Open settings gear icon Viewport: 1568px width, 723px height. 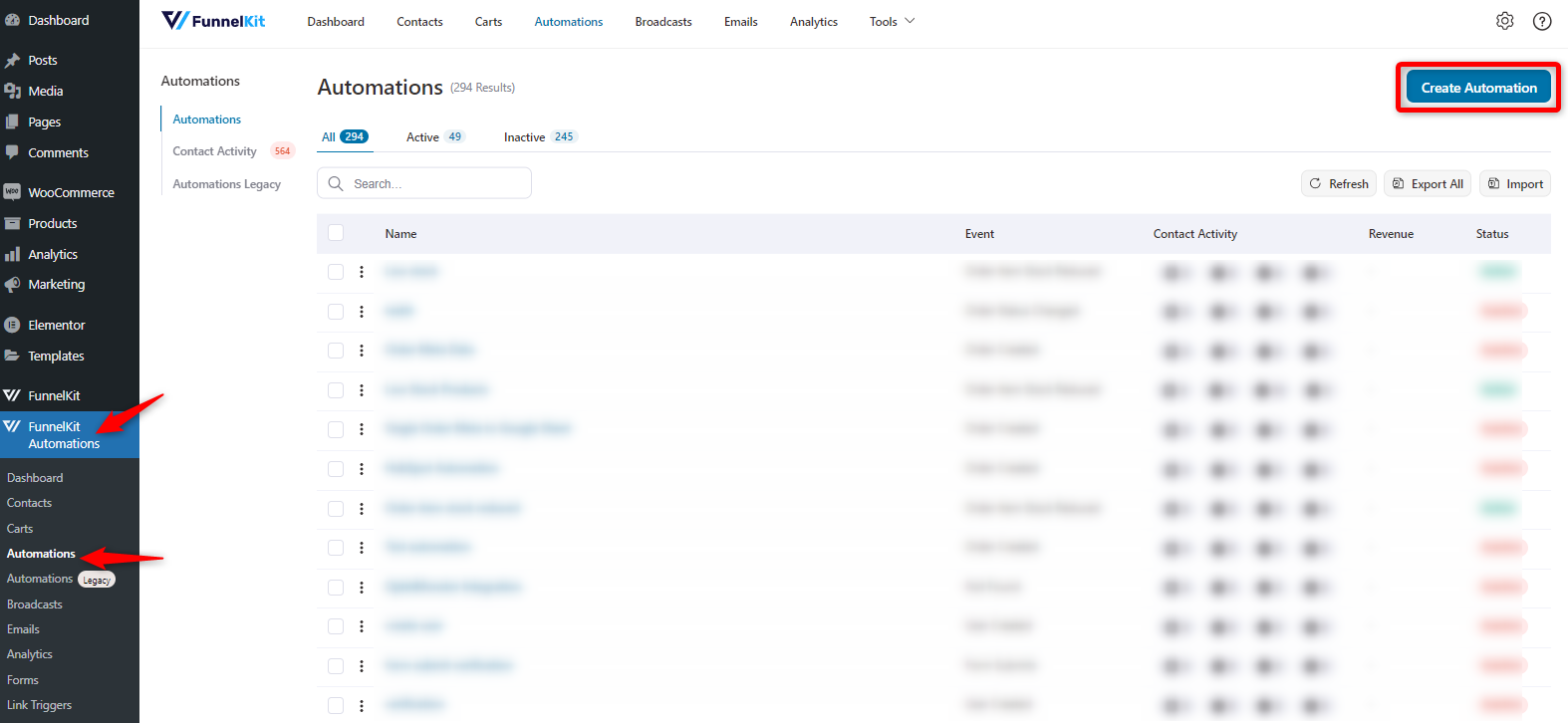tap(1504, 21)
